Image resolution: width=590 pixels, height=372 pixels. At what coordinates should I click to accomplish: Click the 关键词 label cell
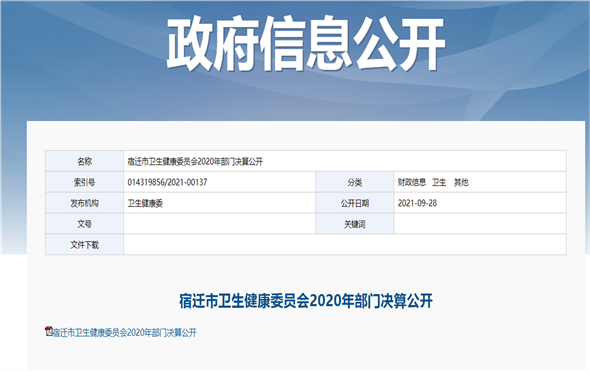[354, 224]
